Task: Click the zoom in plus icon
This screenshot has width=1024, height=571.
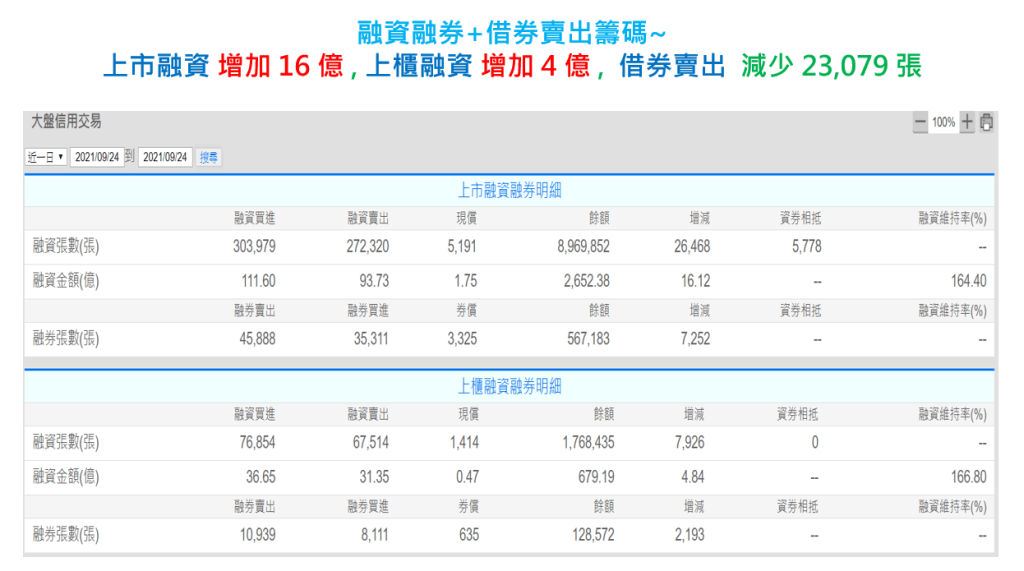Action: 967,123
